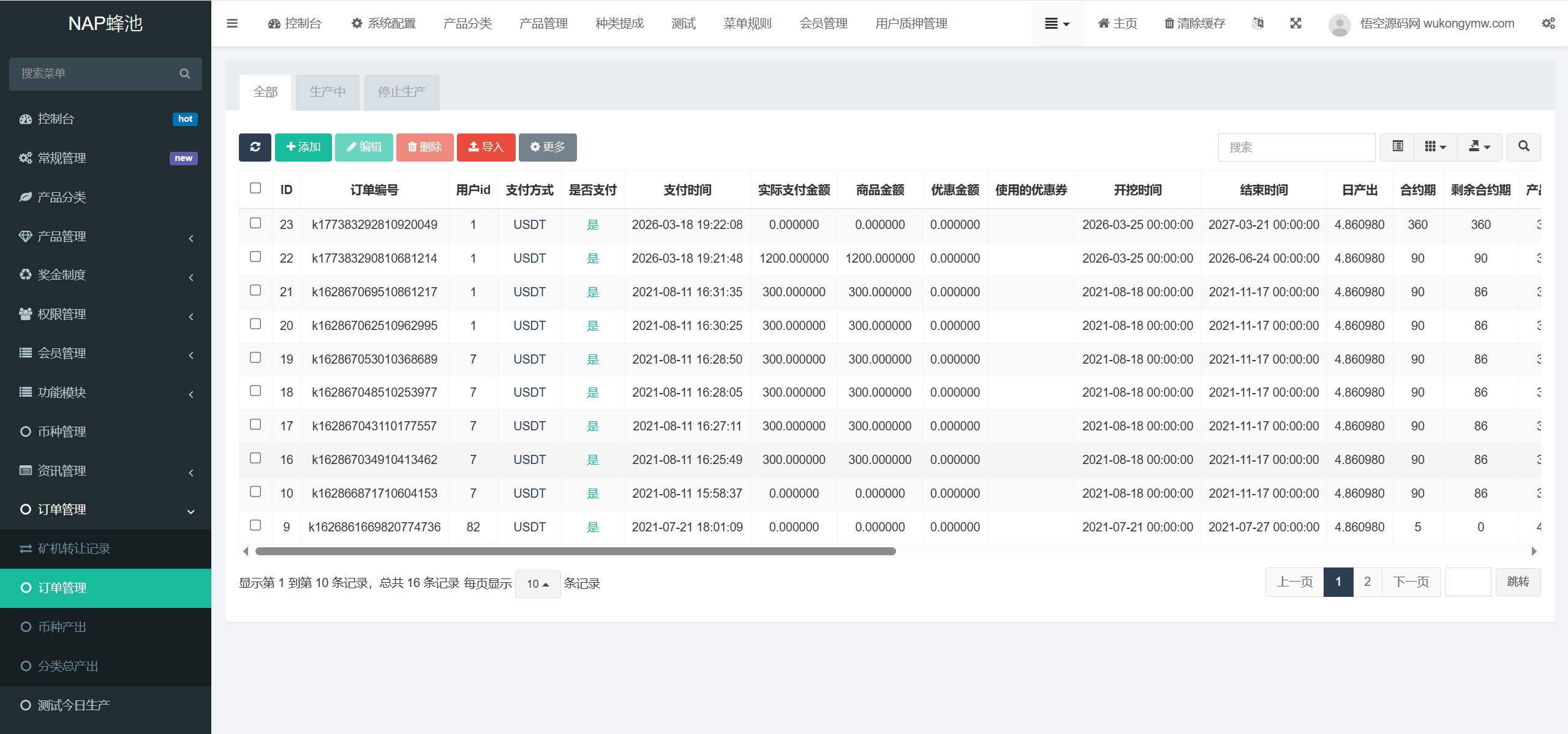The image size is (1568, 734).
Task: Open the 系统配置 top menu item
Action: pos(383,23)
